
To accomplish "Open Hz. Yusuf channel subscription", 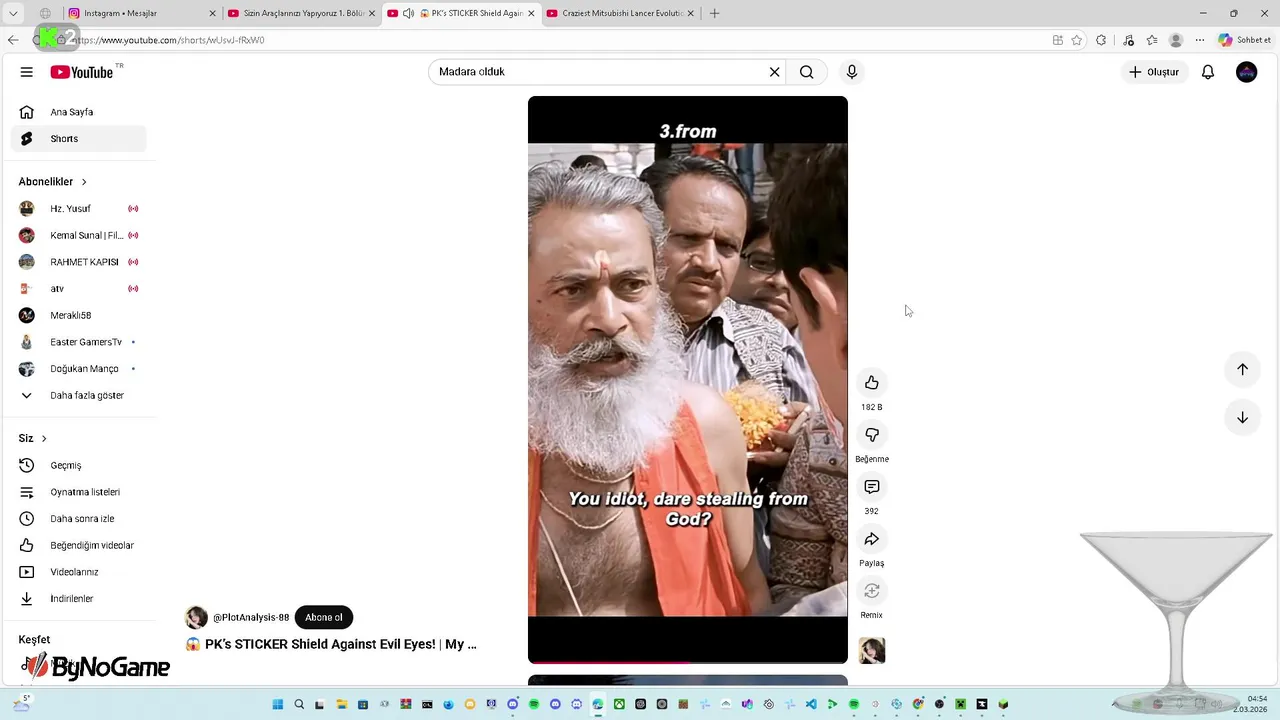I will coord(78,209).
